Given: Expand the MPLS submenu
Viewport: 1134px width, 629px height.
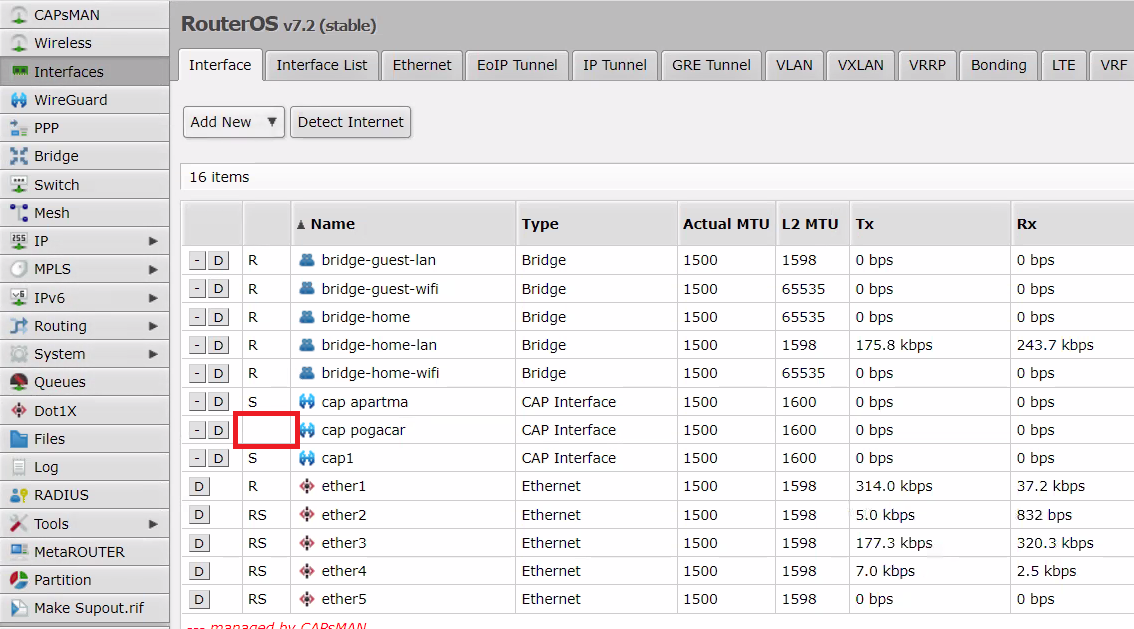Looking at the screenshot, I should pos(153,269).
